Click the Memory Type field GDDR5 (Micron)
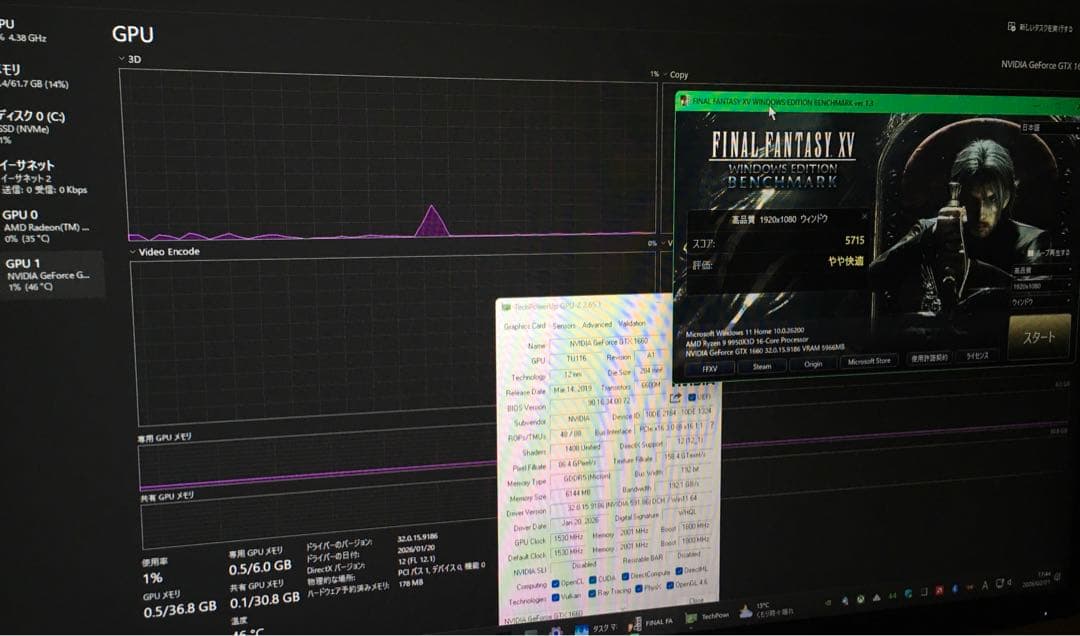 point(587,479)
